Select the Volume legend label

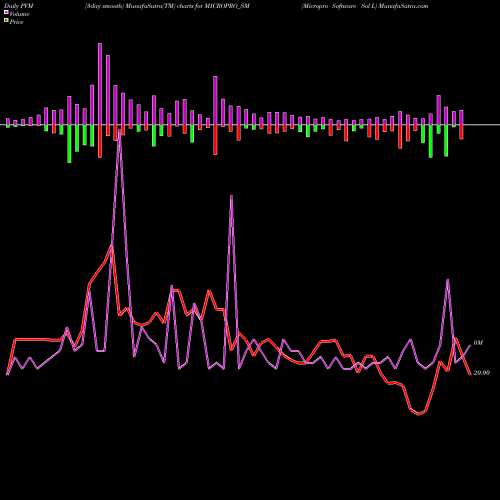pyautogui.click(x=19, y=14)
